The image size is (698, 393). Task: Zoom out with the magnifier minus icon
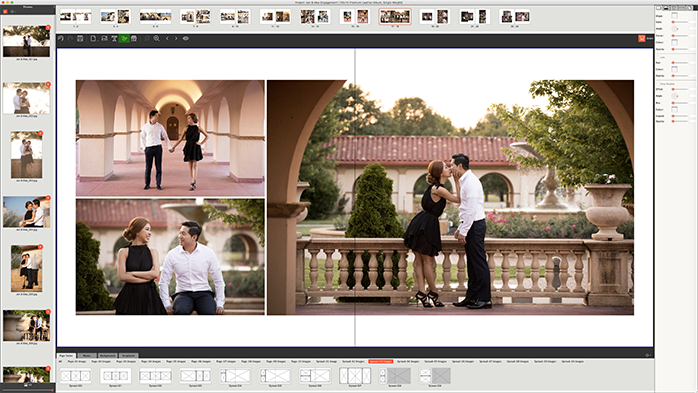coord(146,39)
